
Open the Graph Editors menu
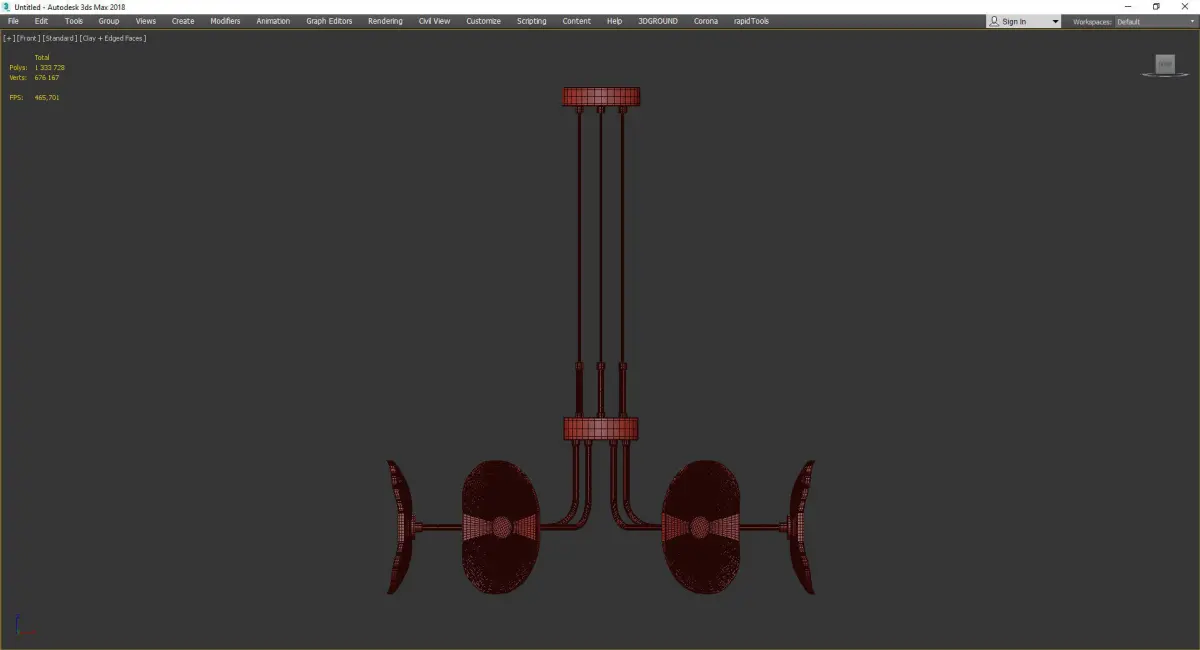click(329, 21)
